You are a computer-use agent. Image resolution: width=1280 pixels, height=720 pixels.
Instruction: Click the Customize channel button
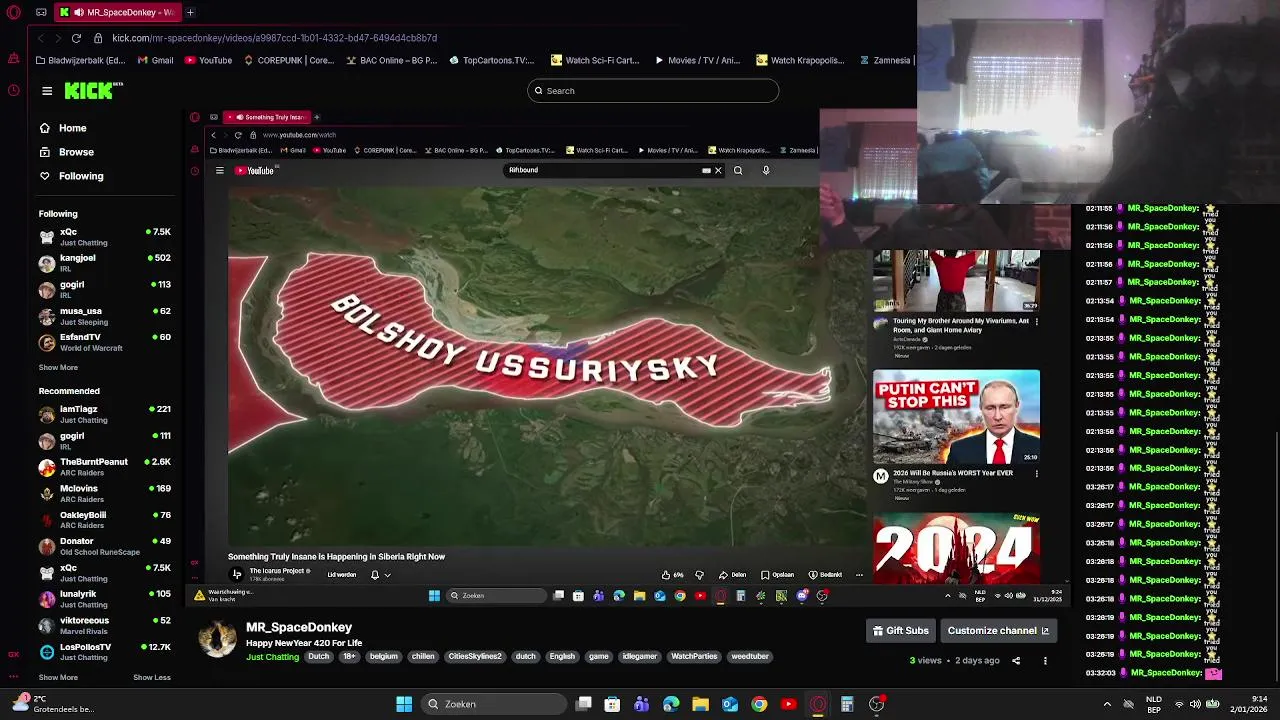click(998, 631)
